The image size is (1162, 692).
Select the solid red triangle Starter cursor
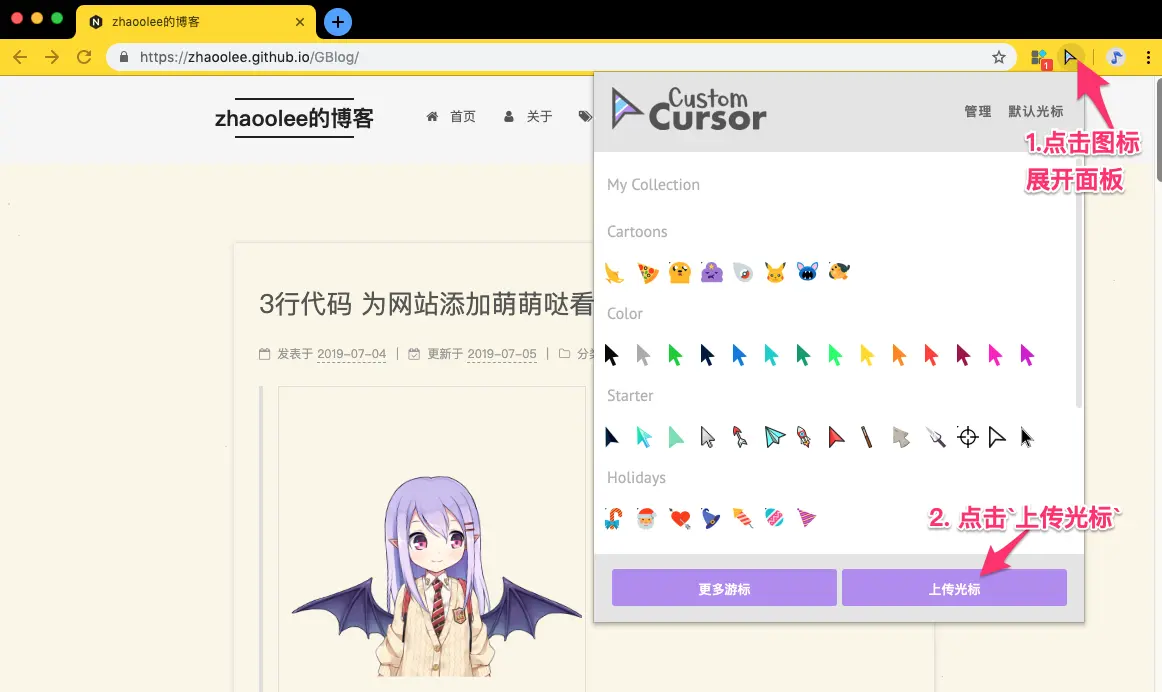(836, 437)
